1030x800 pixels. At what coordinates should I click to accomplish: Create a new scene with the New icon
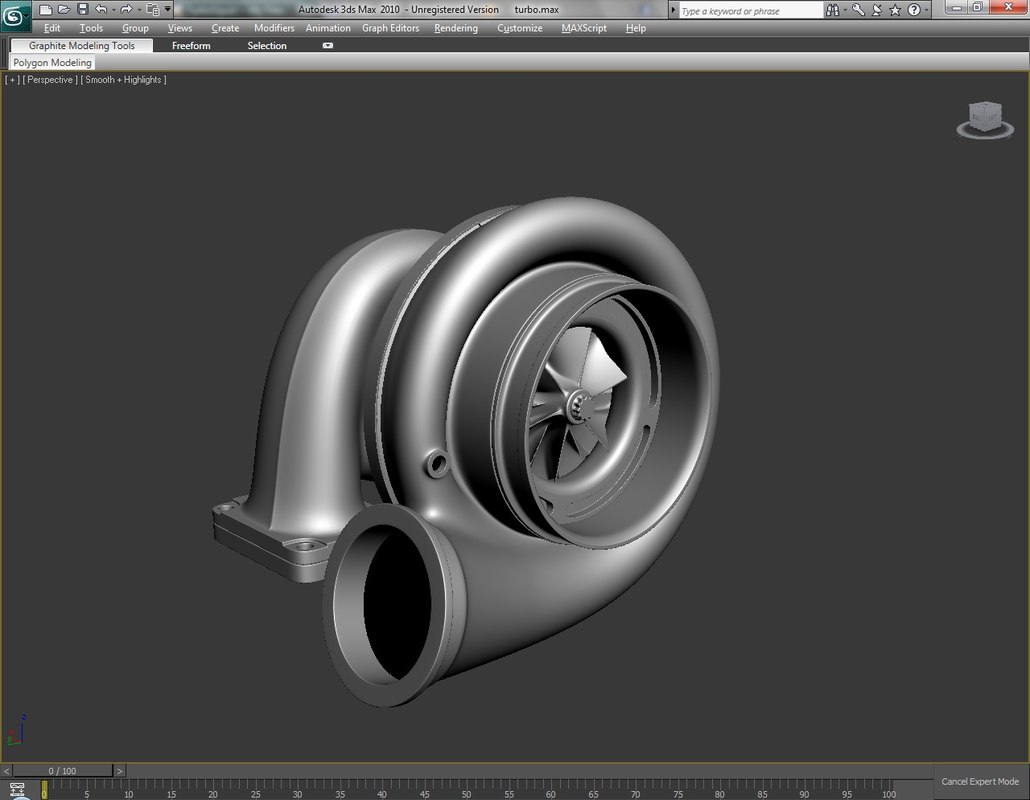click(x=46, y=9)
